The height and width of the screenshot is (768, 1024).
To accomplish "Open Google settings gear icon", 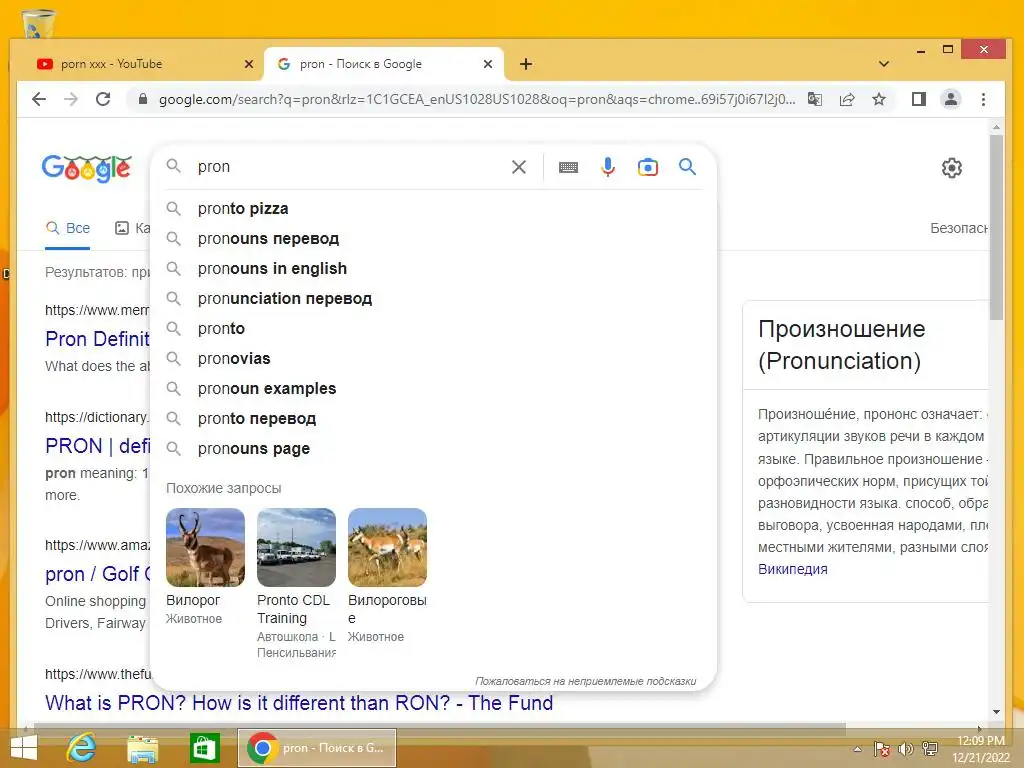I will point(952,168).
